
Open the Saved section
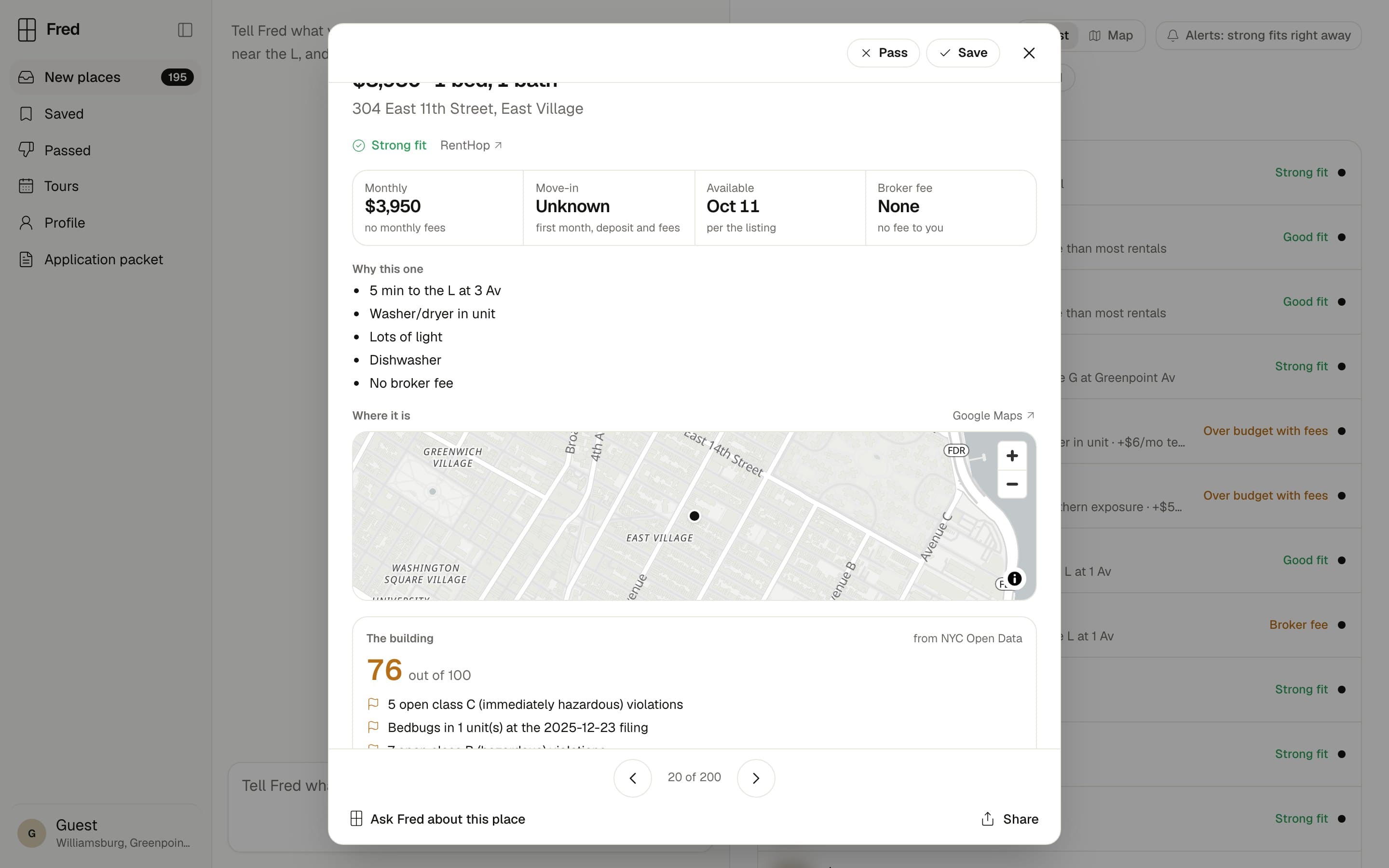click(105, 114)
